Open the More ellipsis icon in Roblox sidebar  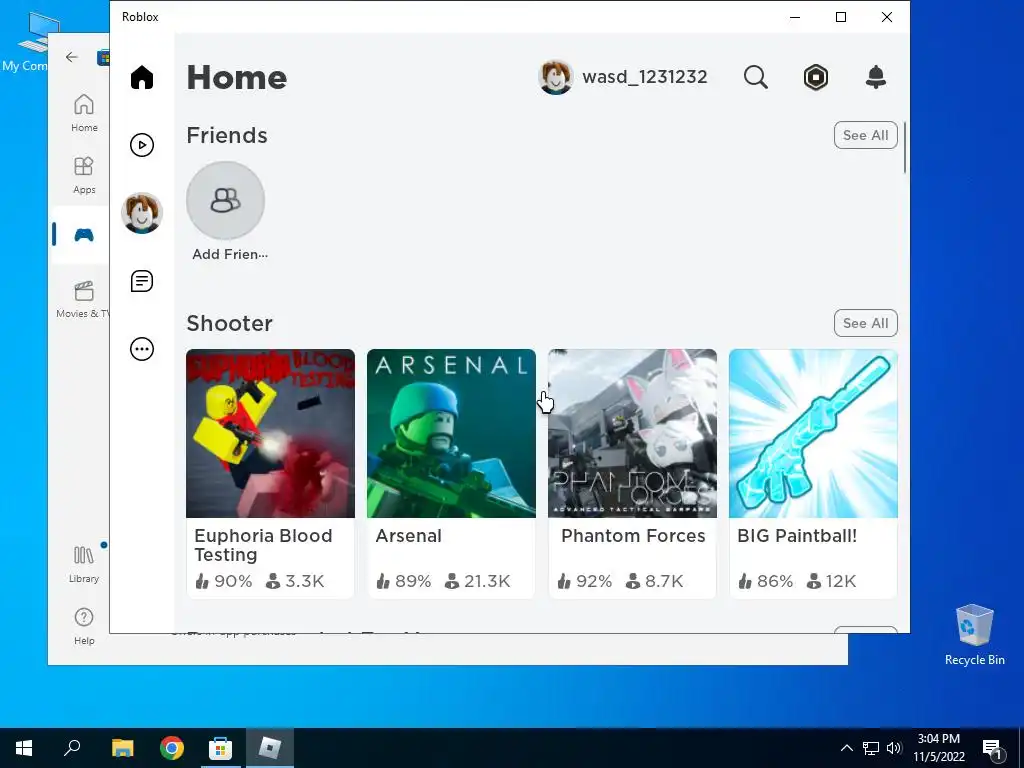(x=142, y=349)
